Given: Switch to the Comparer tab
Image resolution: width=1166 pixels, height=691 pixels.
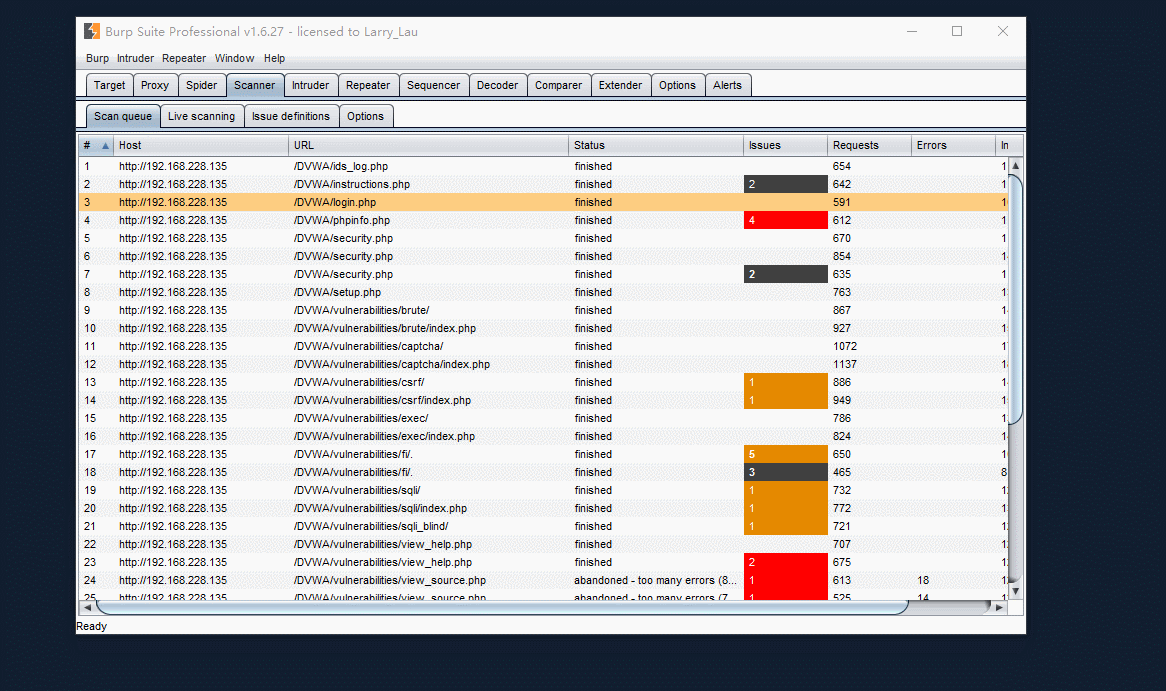Looking at the screenshot, I should [558, 86].
